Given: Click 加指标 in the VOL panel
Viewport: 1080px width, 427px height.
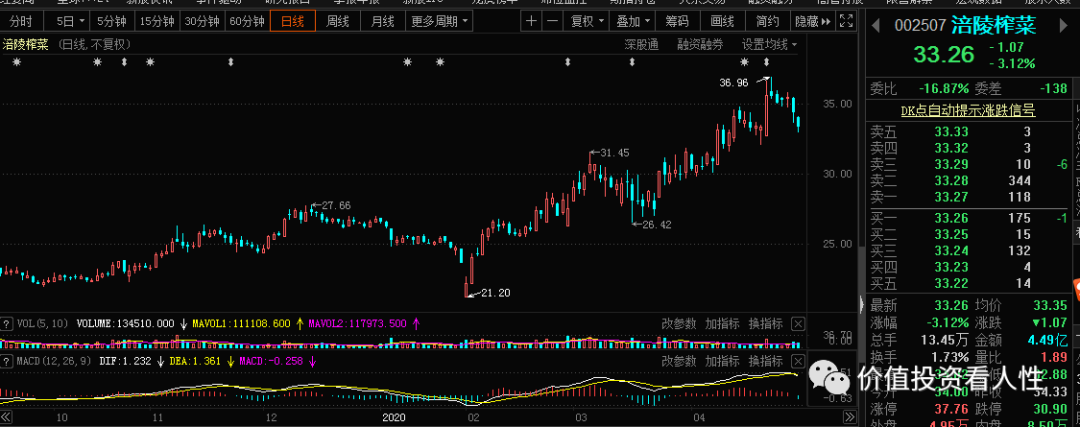Looking at the screenshot, I should pos(723,324).
